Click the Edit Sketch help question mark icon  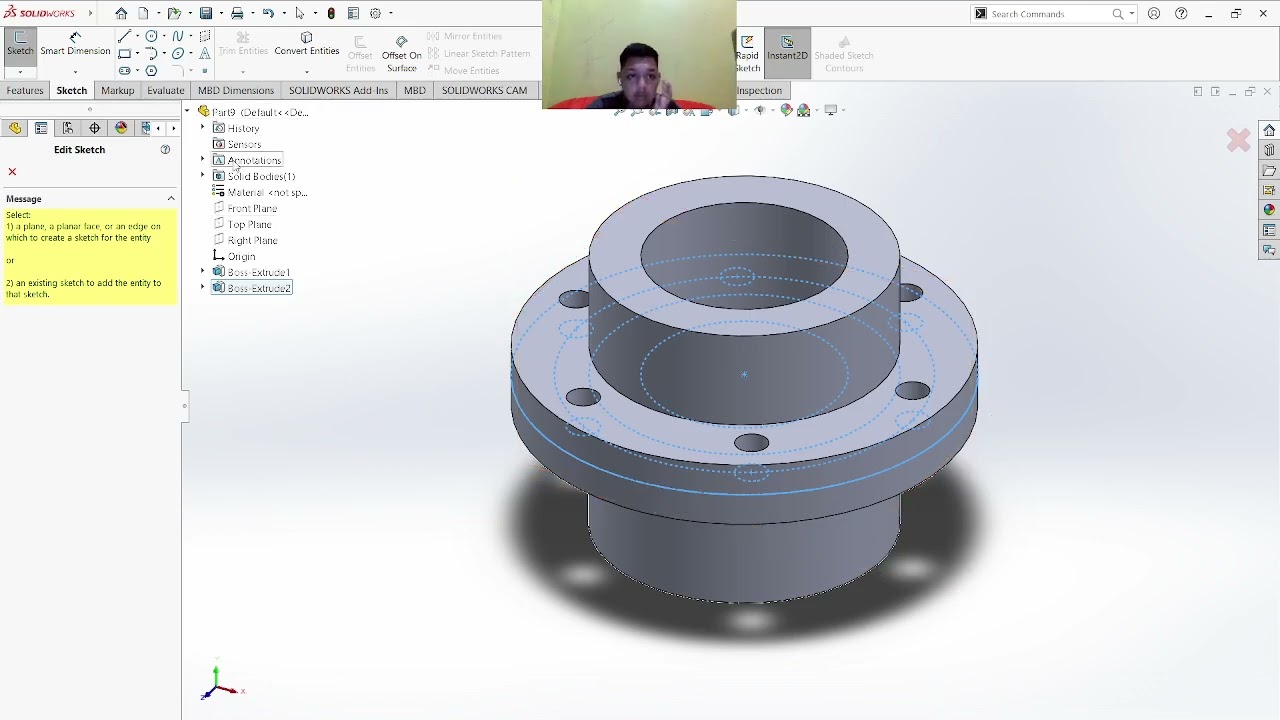tap(166, 150)
